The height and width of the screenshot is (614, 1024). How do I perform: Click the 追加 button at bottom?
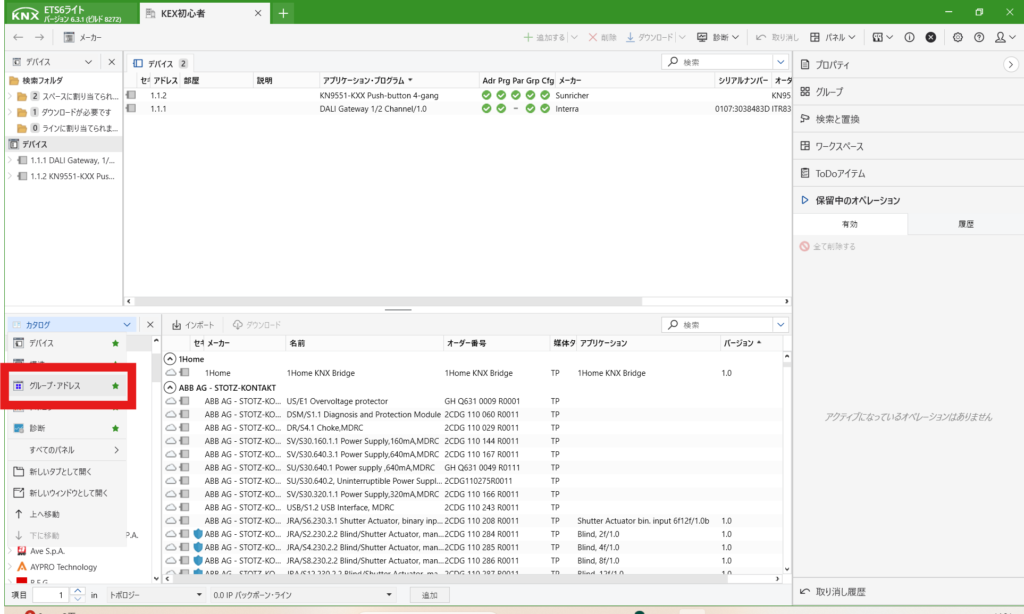430,595
